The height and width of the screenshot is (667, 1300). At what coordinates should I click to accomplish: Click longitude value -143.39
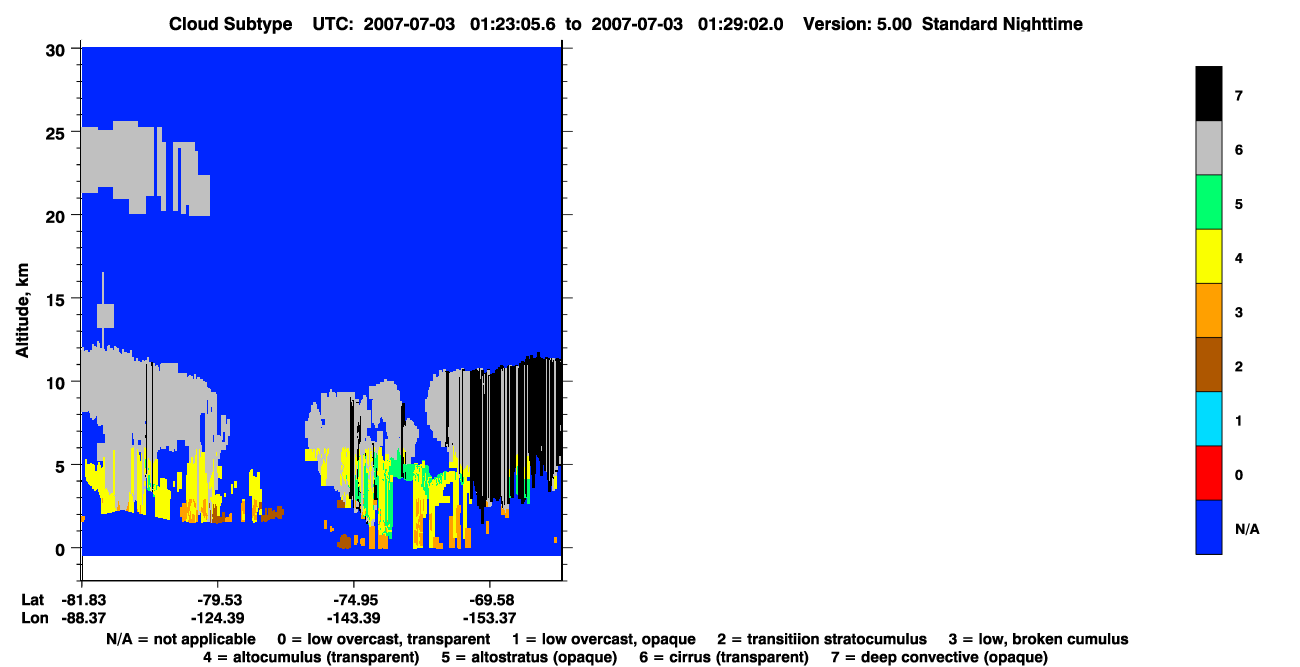pyautogui.click(x=353, y=618)
